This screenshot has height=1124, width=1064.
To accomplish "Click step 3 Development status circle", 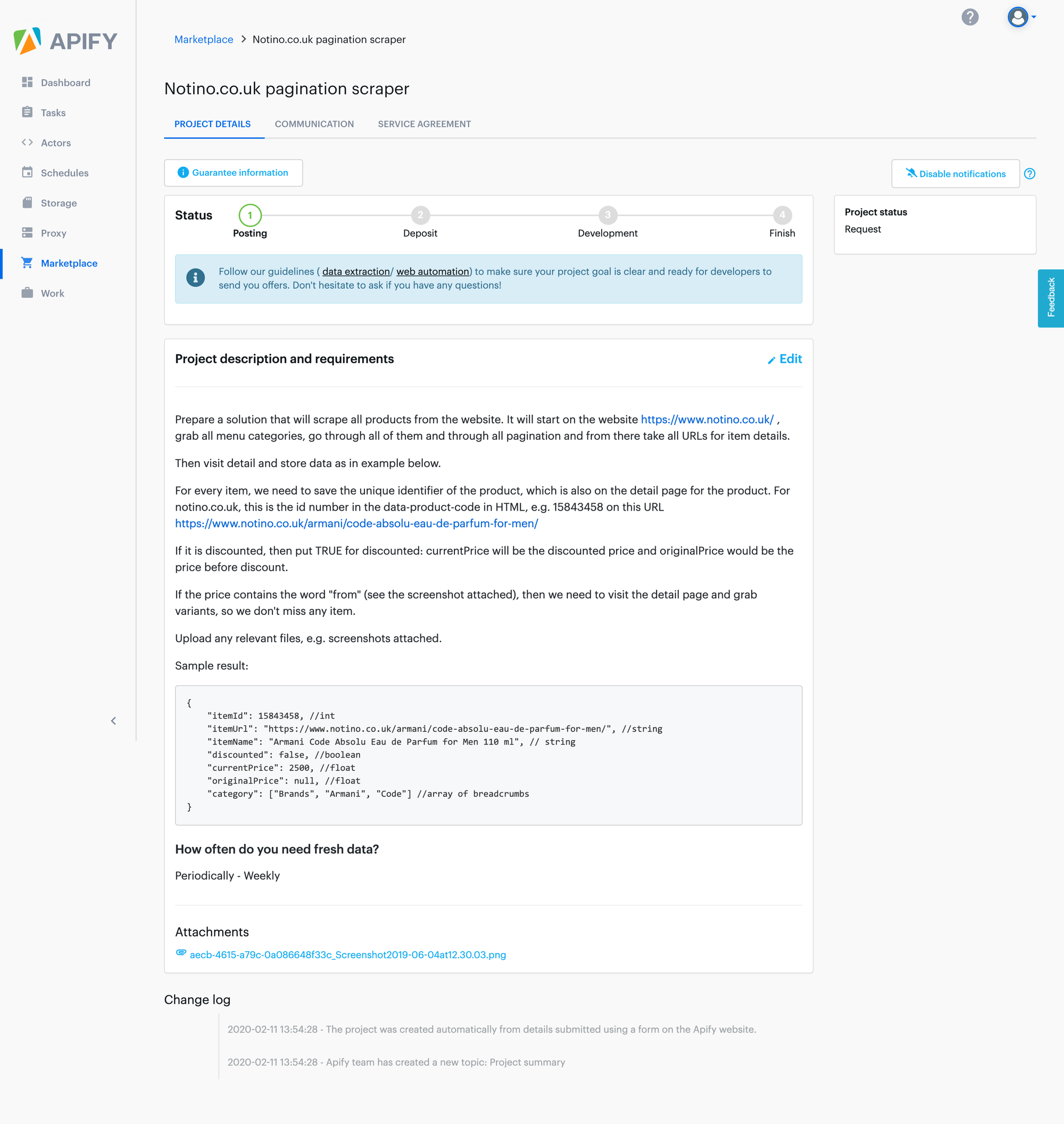I will coord(608,215).
